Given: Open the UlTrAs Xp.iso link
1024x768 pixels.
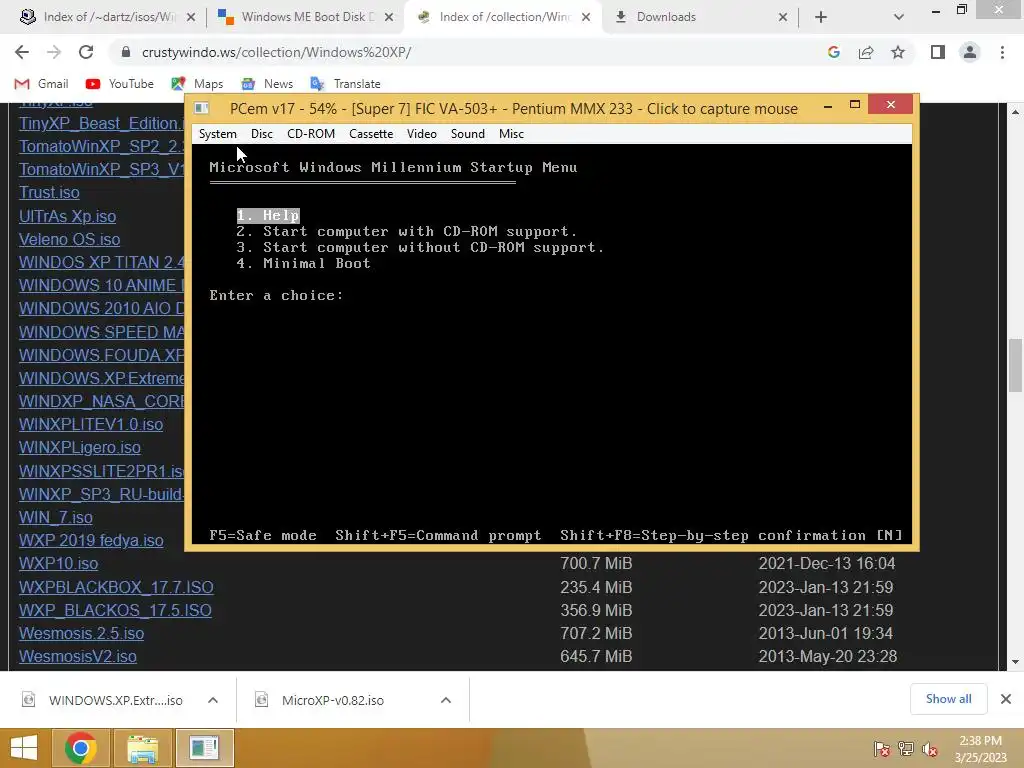Looking at the screenshot, I should click(x=67, y=216).
